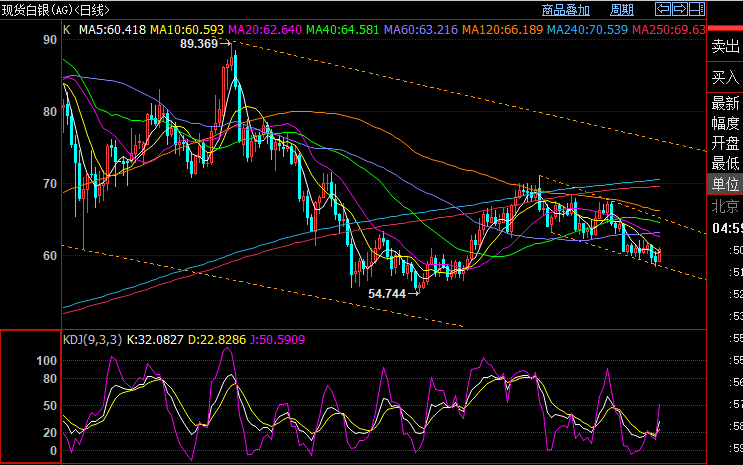
Task: Click the KDJ(9,3,3) indicator label
Action: (92, 339)
